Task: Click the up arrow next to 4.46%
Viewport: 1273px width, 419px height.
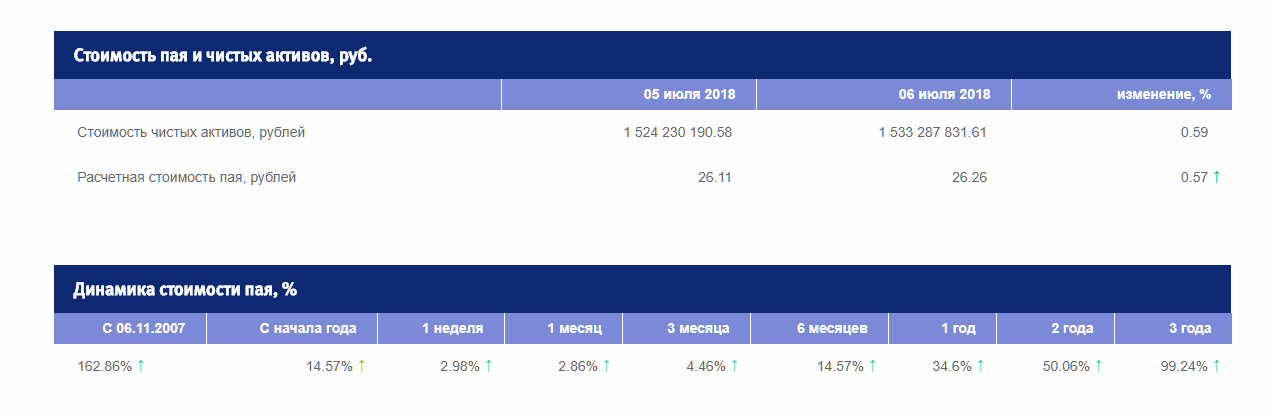Action: (734, 366)
